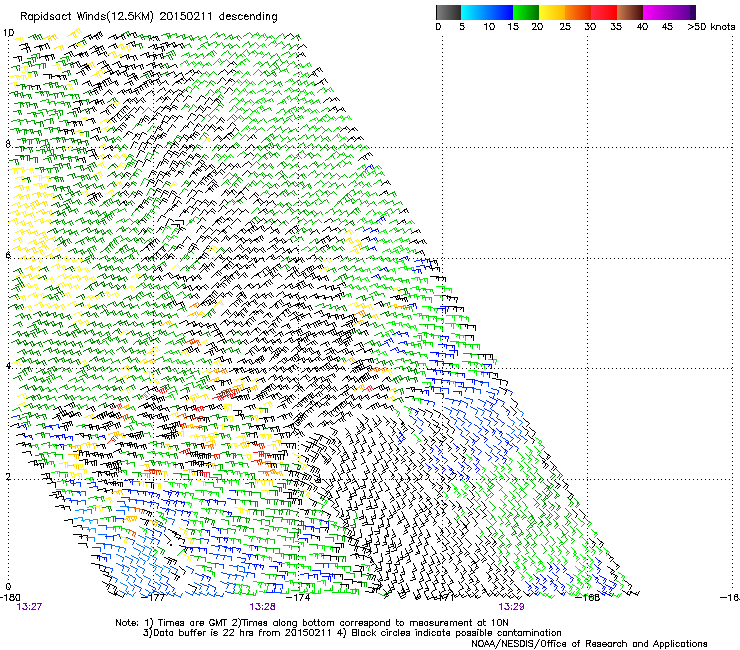Click the note "3)Data buffer is 22 hrs from 20150211"

tap(237, 633)
